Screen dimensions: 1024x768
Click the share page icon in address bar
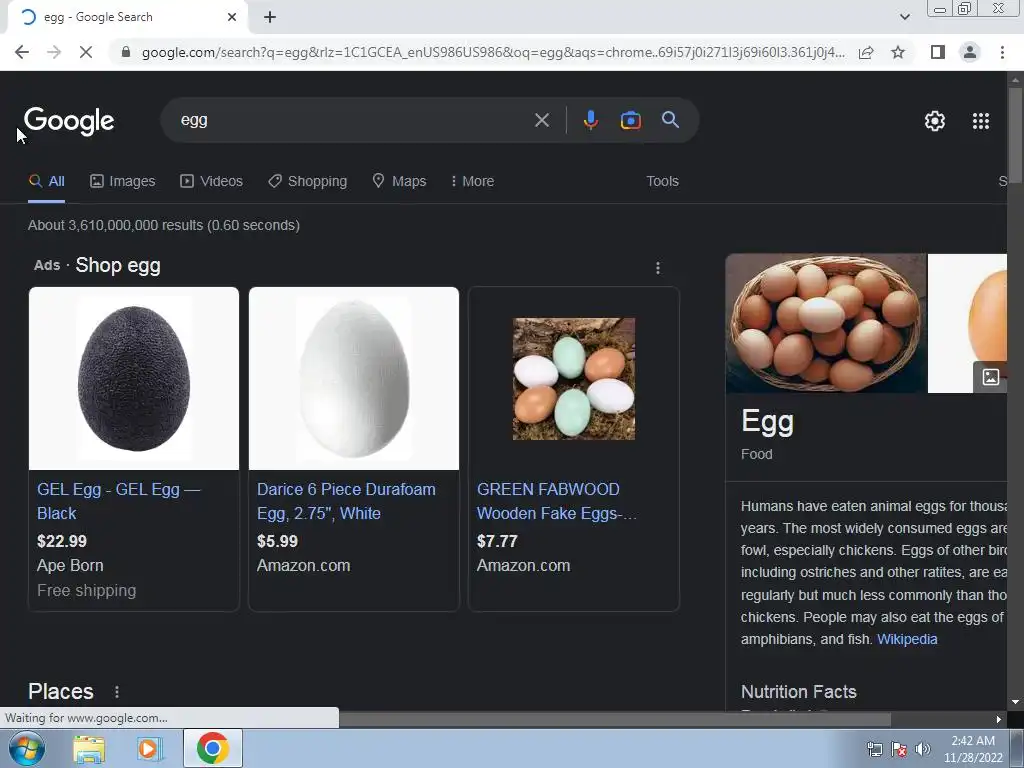click(x=866, y=52)
